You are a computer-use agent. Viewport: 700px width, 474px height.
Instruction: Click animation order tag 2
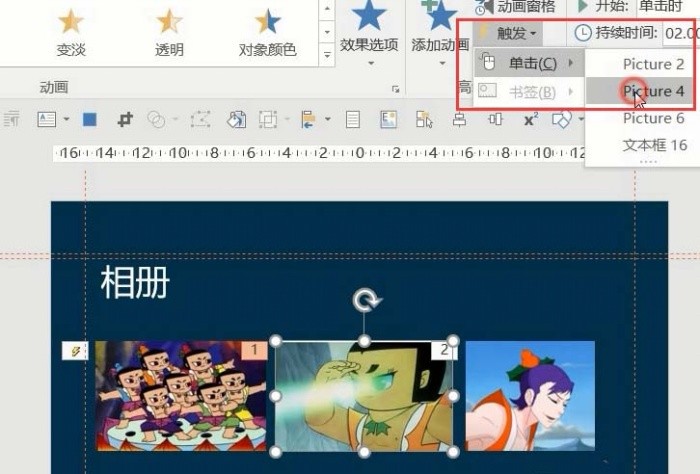(444, 350)
